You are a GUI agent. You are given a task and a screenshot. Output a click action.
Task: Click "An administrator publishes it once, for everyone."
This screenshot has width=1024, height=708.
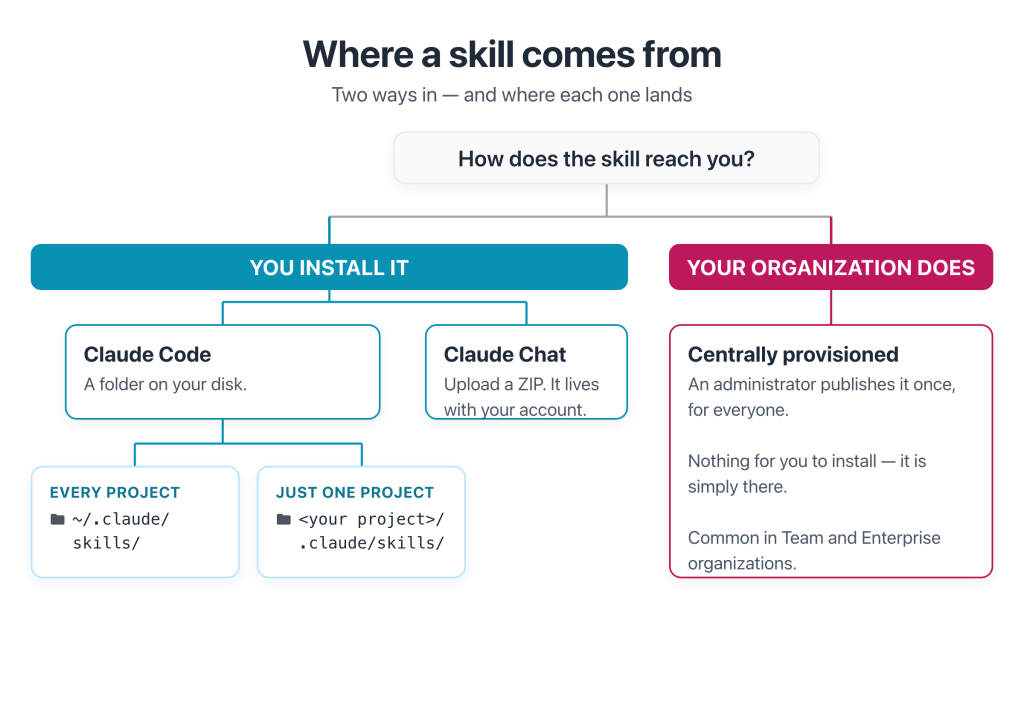pos(822,396)
